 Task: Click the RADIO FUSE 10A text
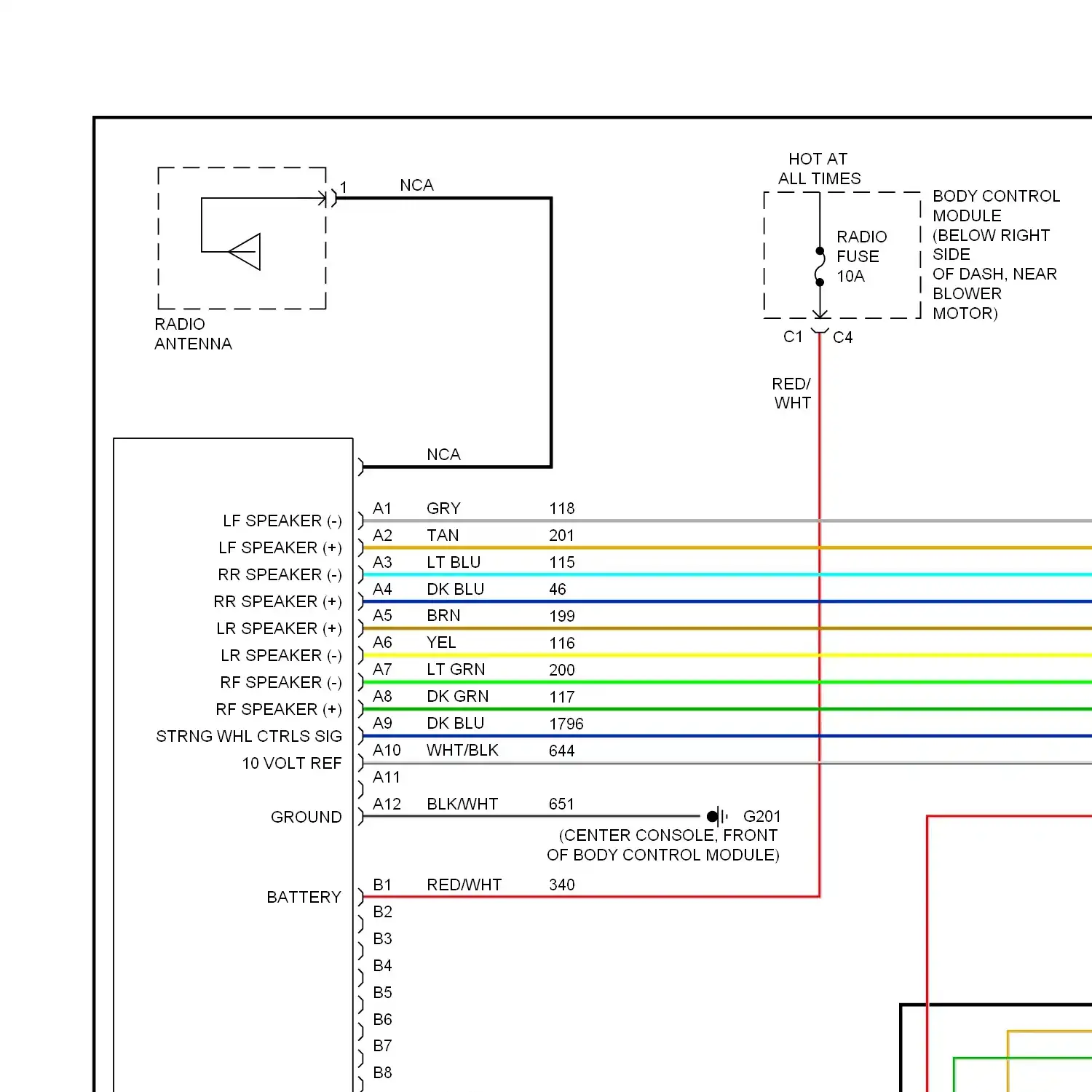point(861,256)
